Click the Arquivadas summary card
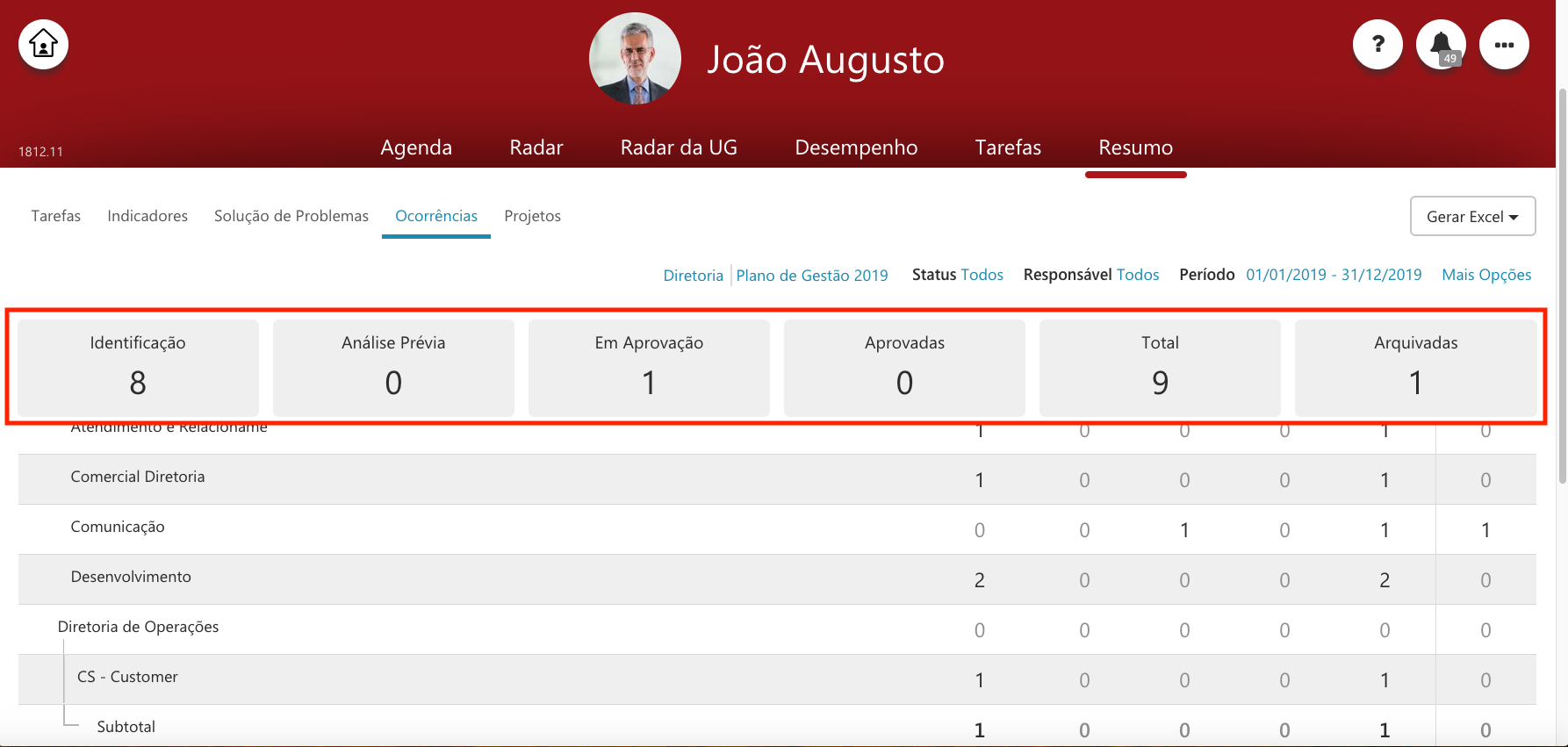Image resolution: width=1568 pixels, height=747 pixels. point(1415,368)
